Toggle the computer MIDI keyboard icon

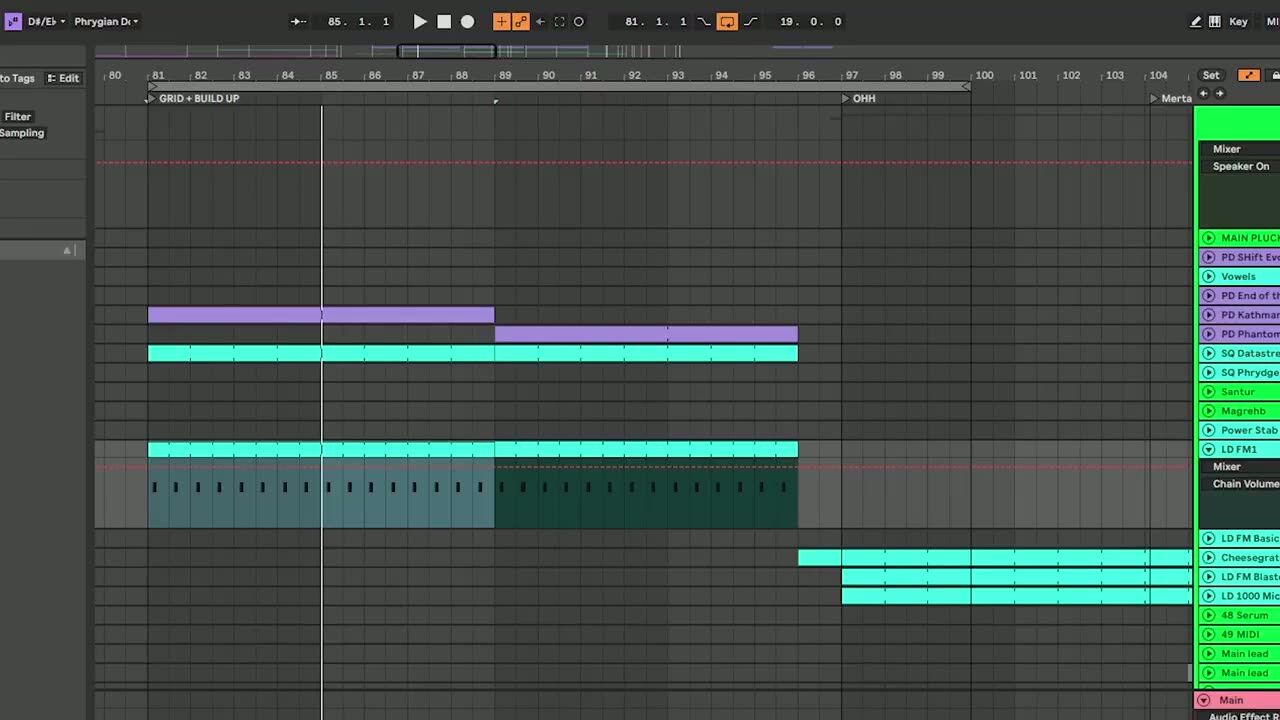[x=1214, y=21]
